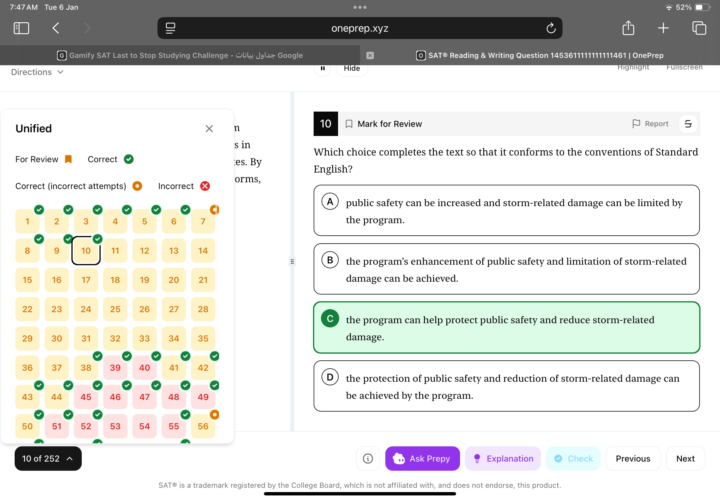Select answer choice B
This screenshot has width=720, height=500.
coord(507,269)
